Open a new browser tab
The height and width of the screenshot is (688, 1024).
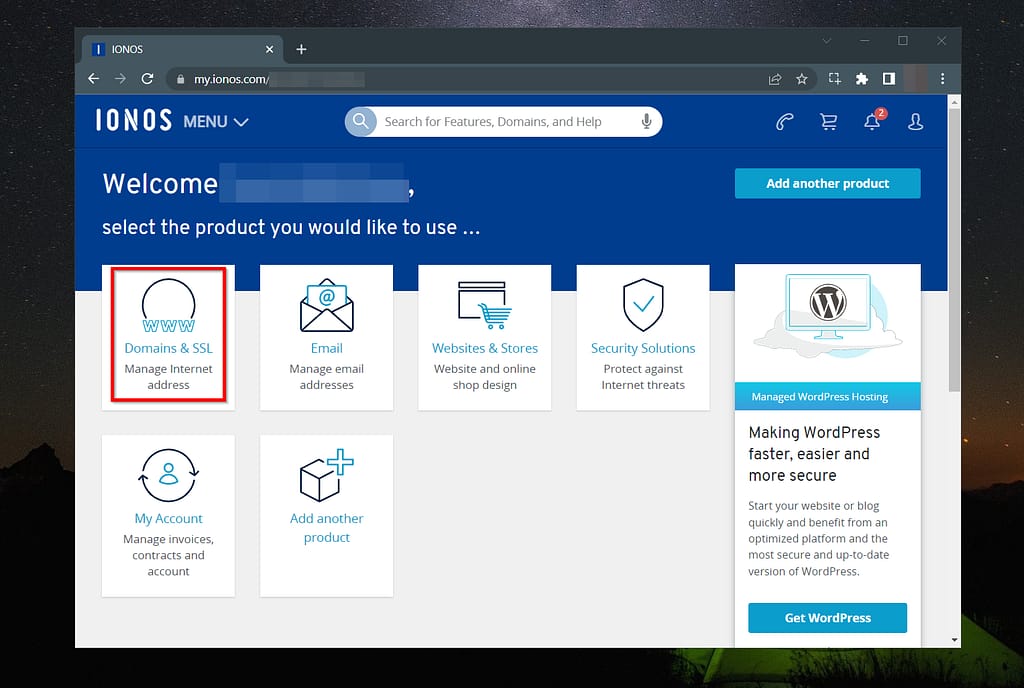point(301,50)
